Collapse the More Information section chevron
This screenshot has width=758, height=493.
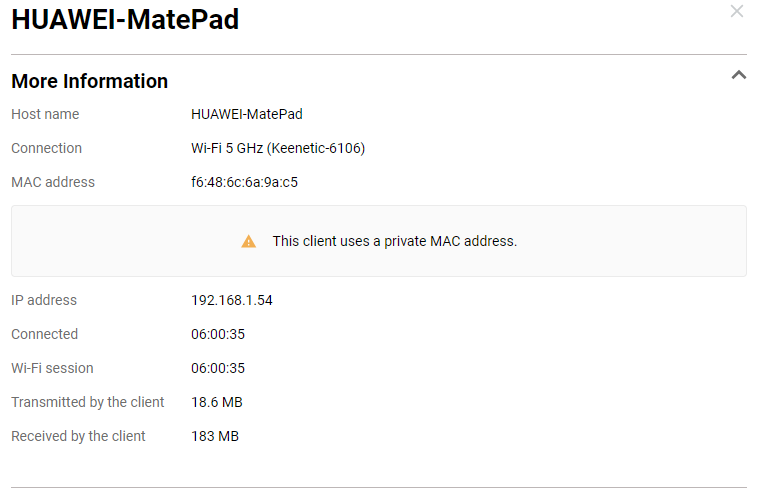[x=739, y=75]
